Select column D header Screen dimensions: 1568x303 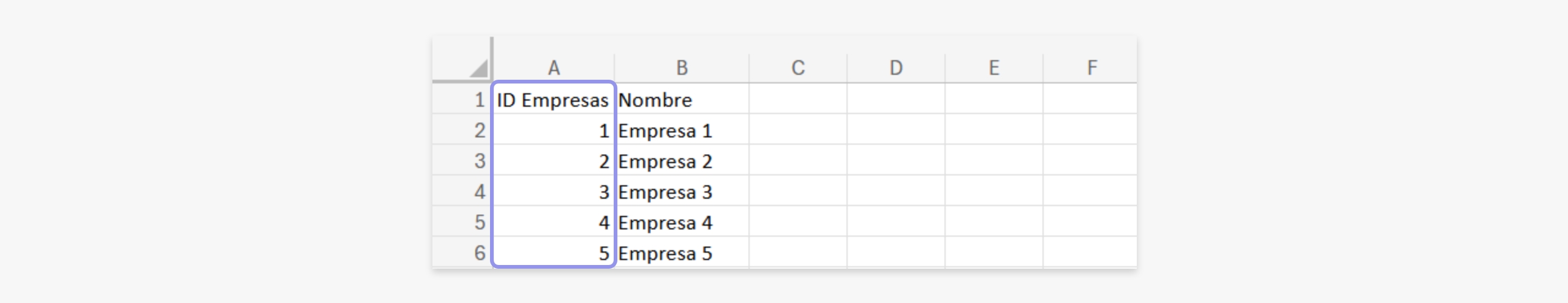click(896, 67)
